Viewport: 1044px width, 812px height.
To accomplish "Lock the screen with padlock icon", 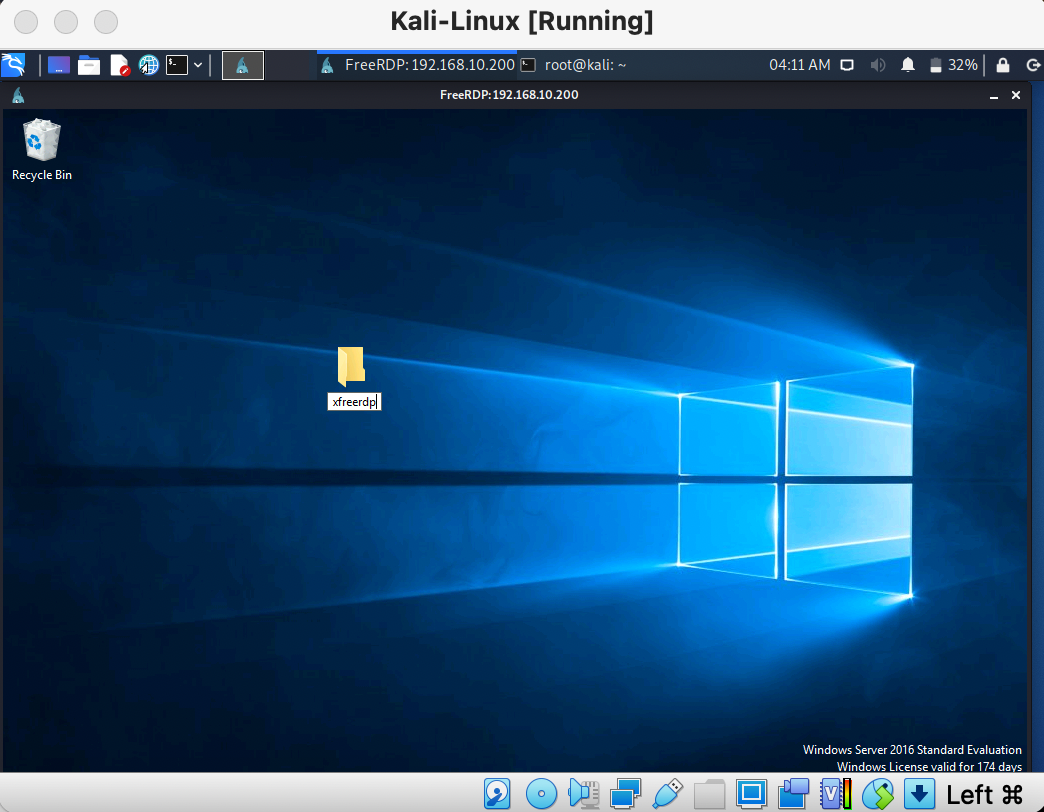I will tap(1003, 65).
